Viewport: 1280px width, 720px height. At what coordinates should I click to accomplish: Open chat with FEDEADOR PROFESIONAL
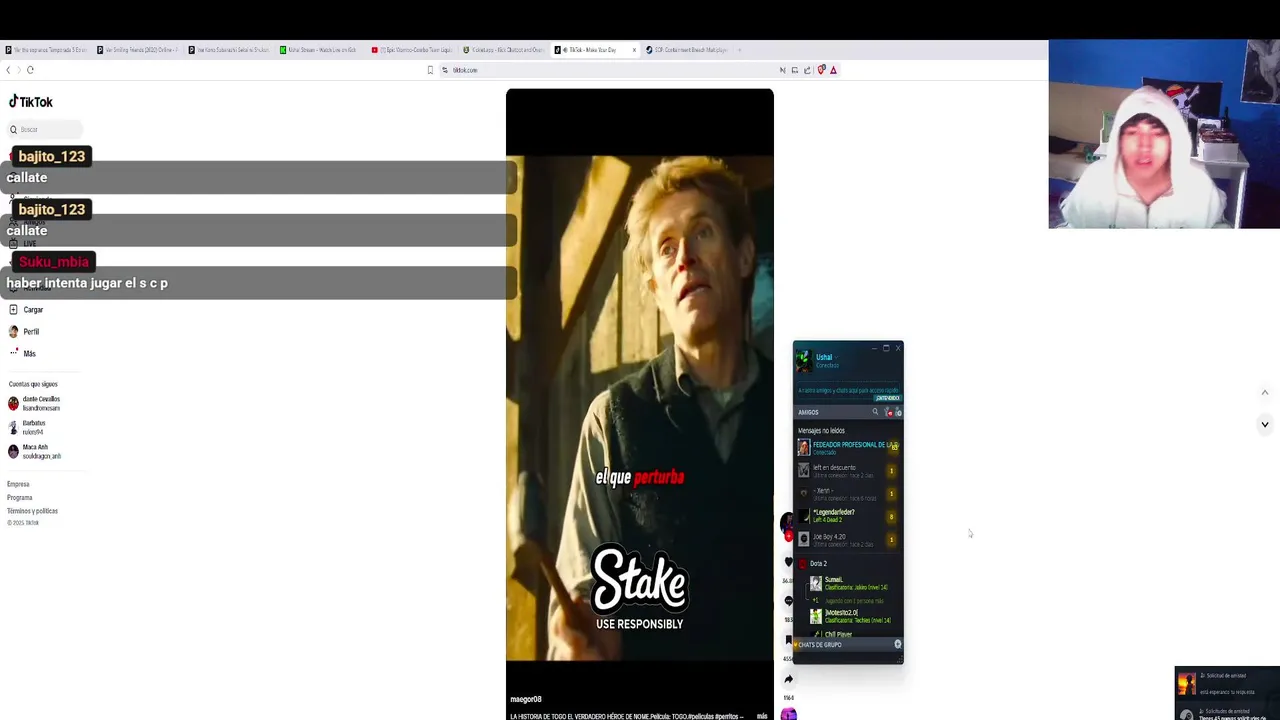(x=848, y=447)
